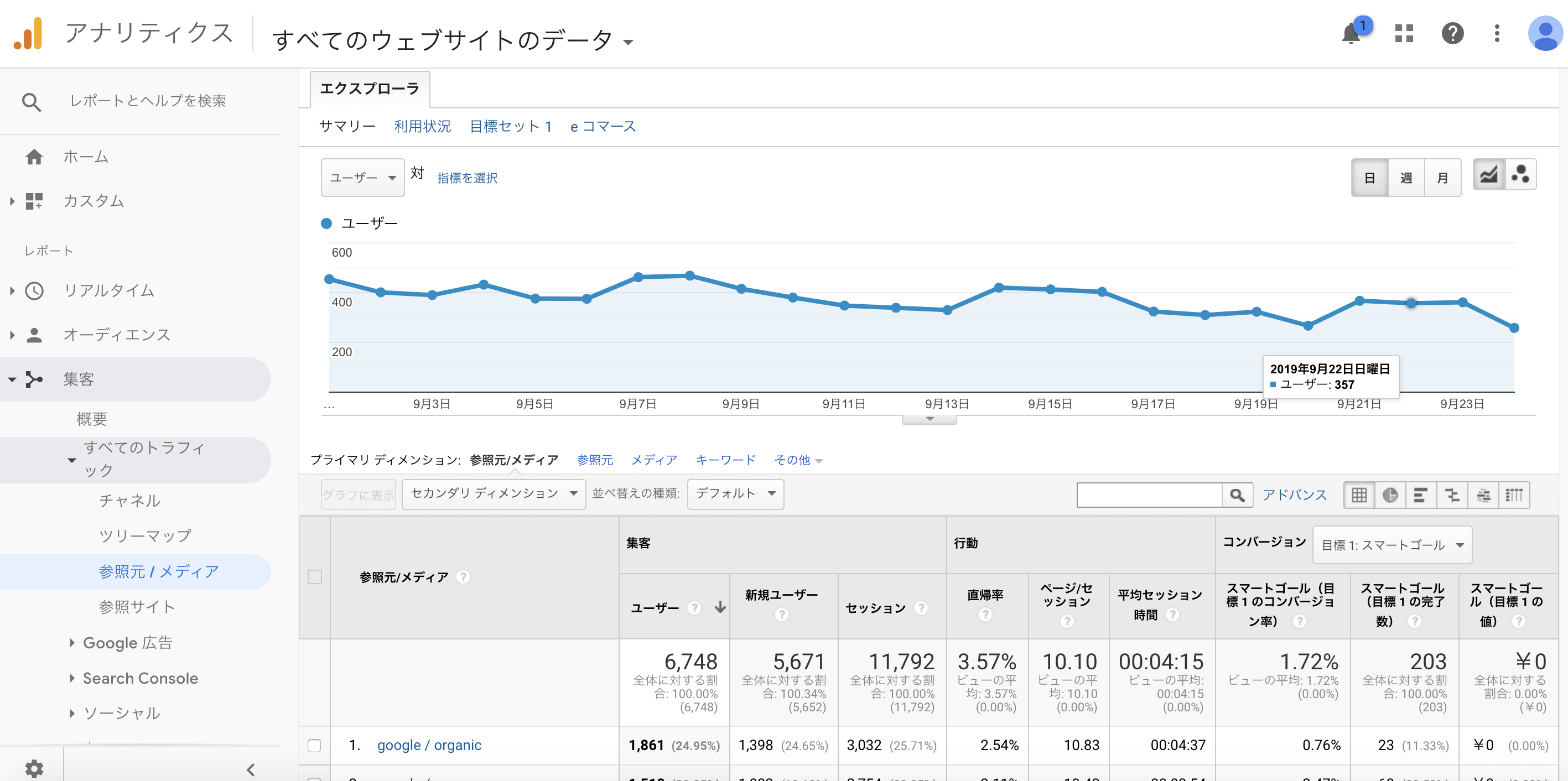Image resolution: width=1568 pixels, height=781 pixels.
Task: Check the google / organic row checkbox
Action: (314, 745)
